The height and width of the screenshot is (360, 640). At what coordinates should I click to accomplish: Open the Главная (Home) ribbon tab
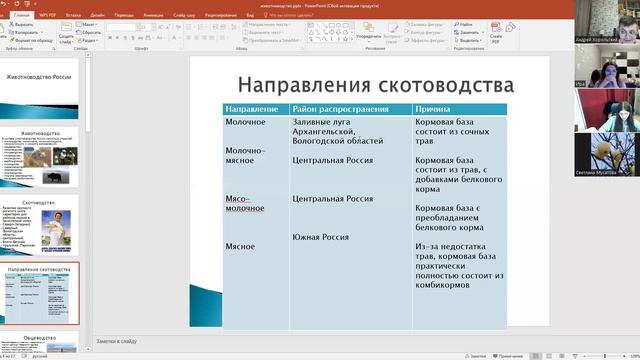(22, 15)
